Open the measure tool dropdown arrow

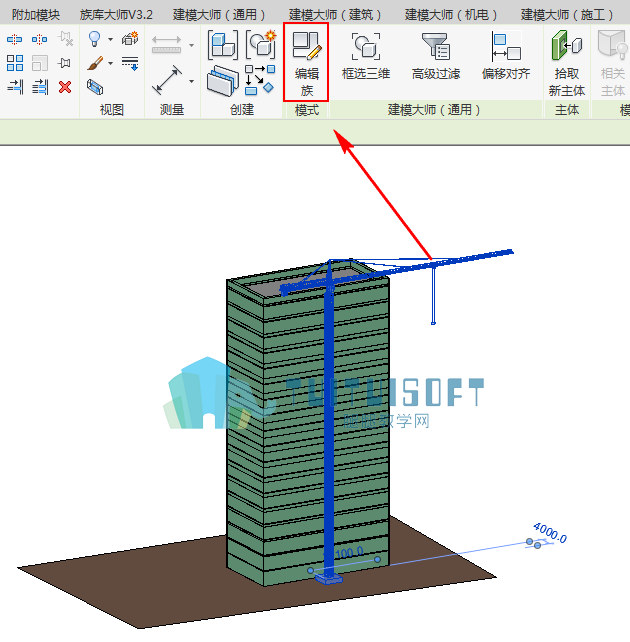click(x=191, y=81)
